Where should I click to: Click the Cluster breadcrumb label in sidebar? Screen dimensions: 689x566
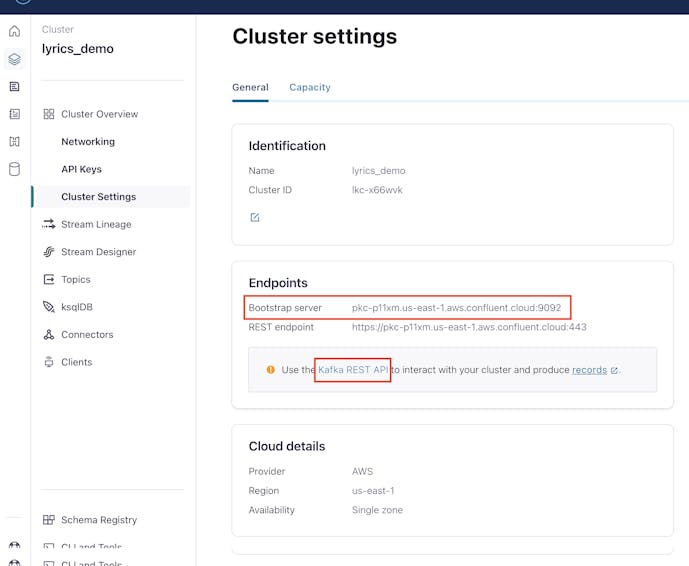(58, 29)
